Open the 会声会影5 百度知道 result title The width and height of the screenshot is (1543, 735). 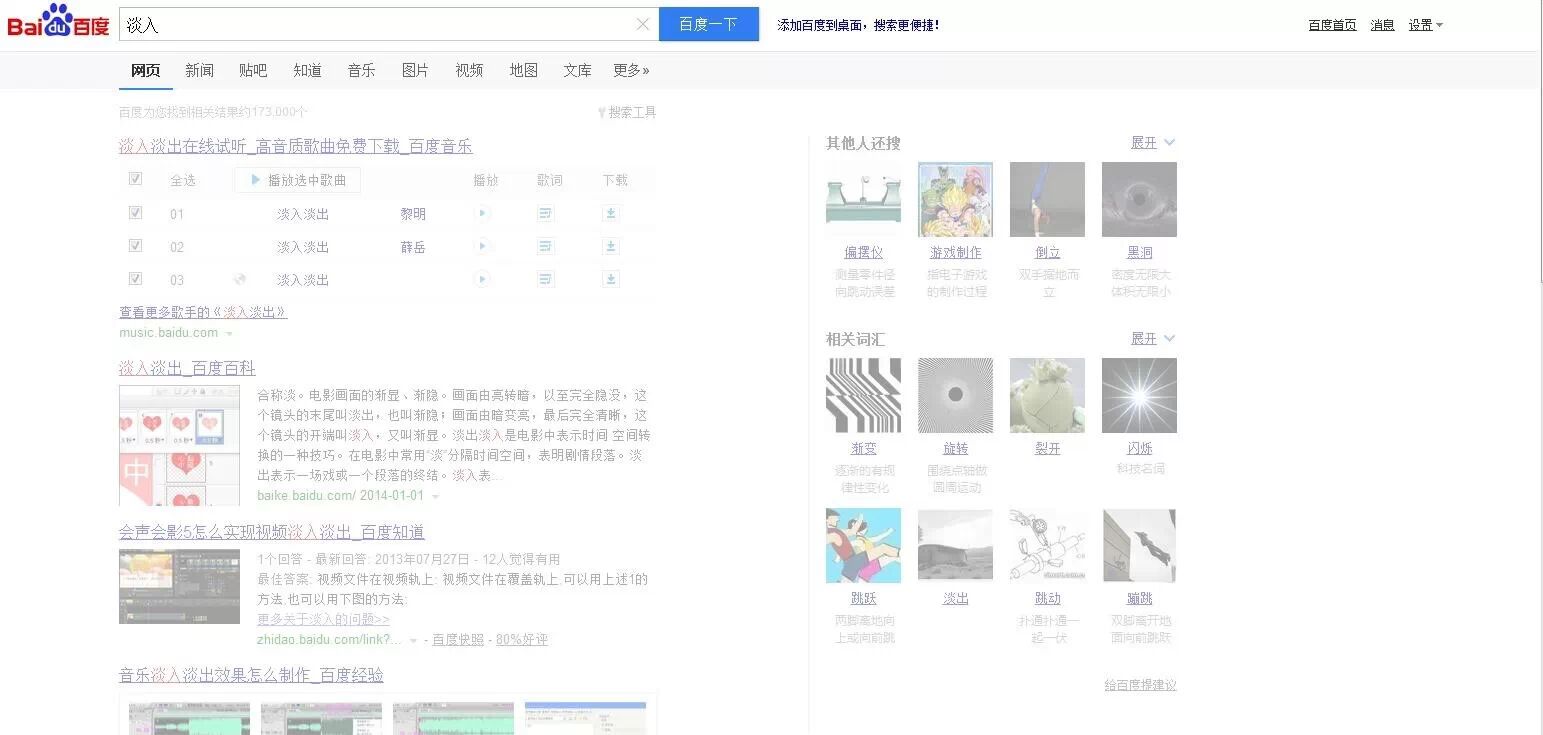[272, 532]
